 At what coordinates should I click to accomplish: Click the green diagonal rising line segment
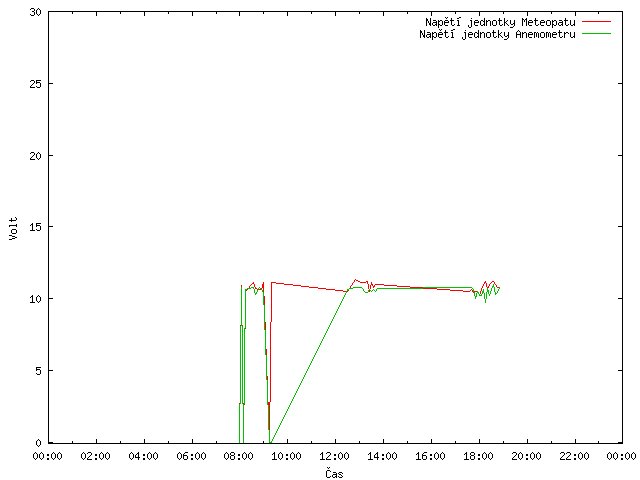[x=309, y=366]
